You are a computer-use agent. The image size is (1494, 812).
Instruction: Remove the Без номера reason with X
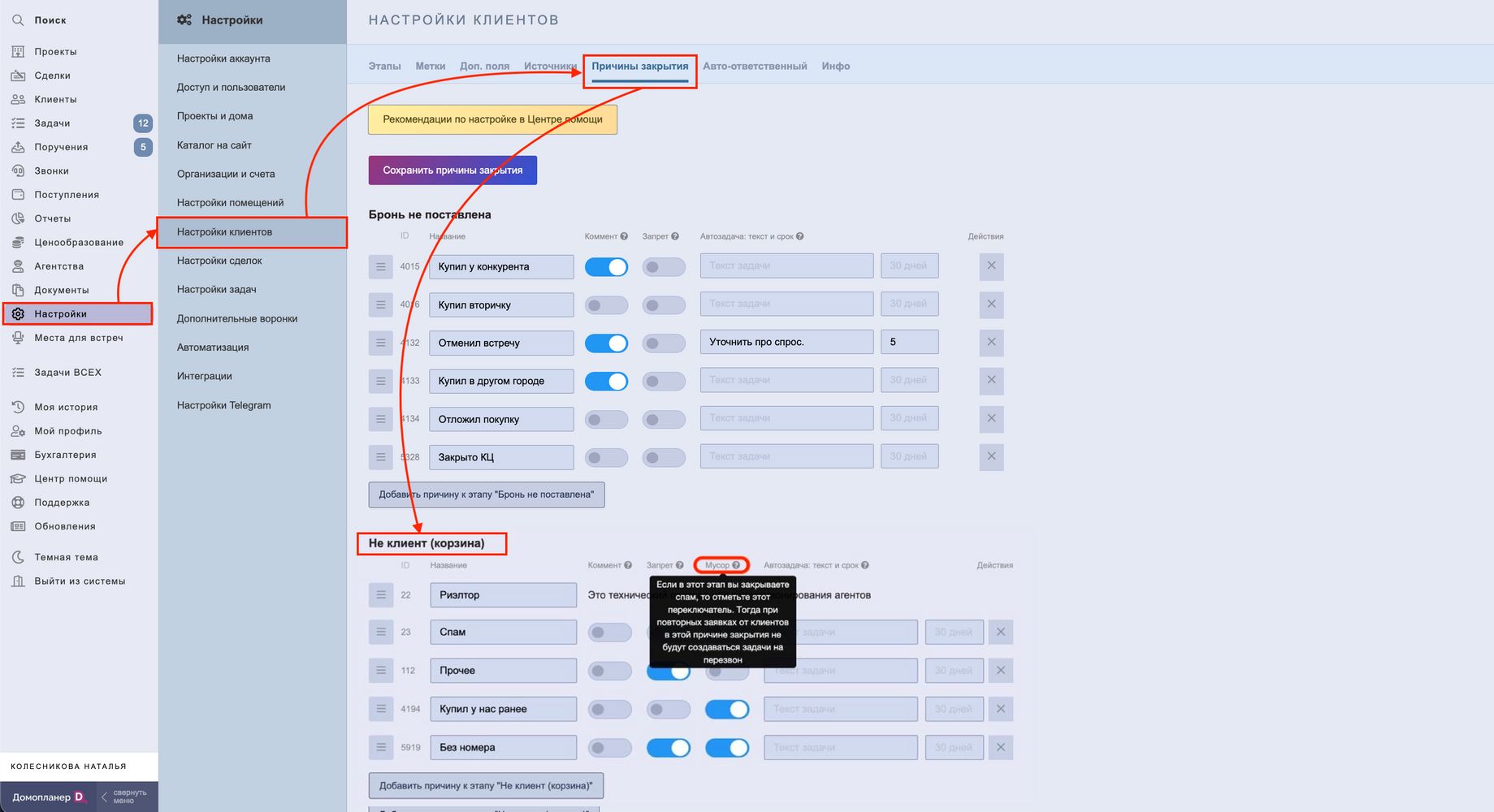(1001, 747)
